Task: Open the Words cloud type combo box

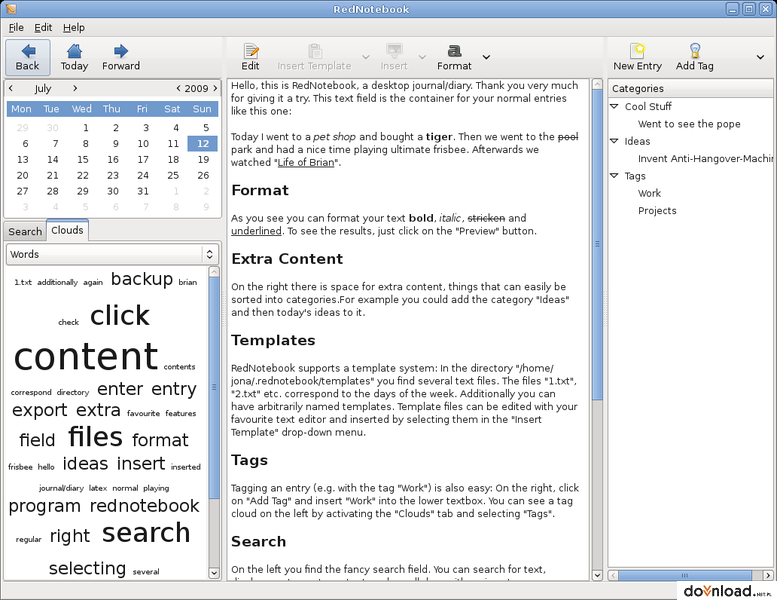Action: [x=112, y=254]
